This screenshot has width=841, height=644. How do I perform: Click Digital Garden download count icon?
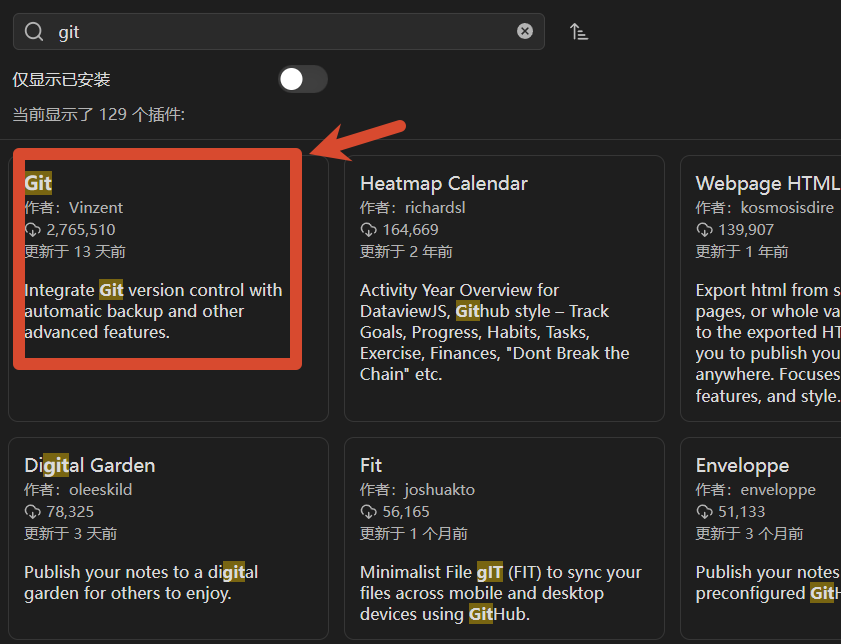point(33,512)
